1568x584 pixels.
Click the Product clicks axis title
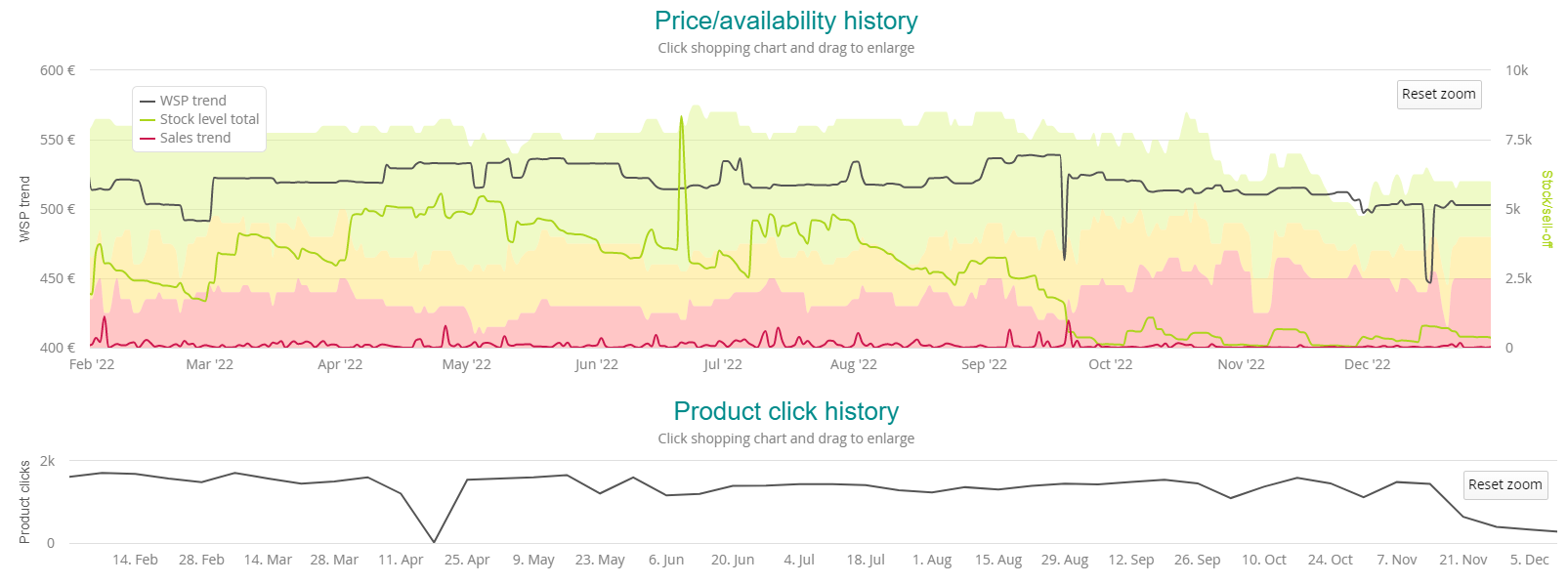[x=24, y=501]
